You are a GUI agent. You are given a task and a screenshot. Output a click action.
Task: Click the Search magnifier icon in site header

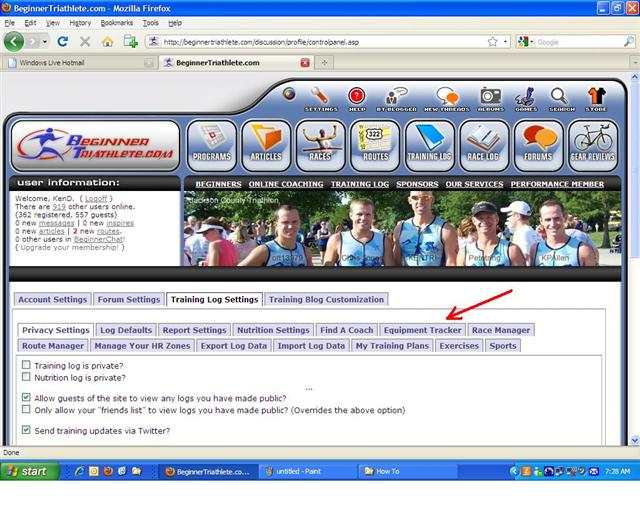561,99
